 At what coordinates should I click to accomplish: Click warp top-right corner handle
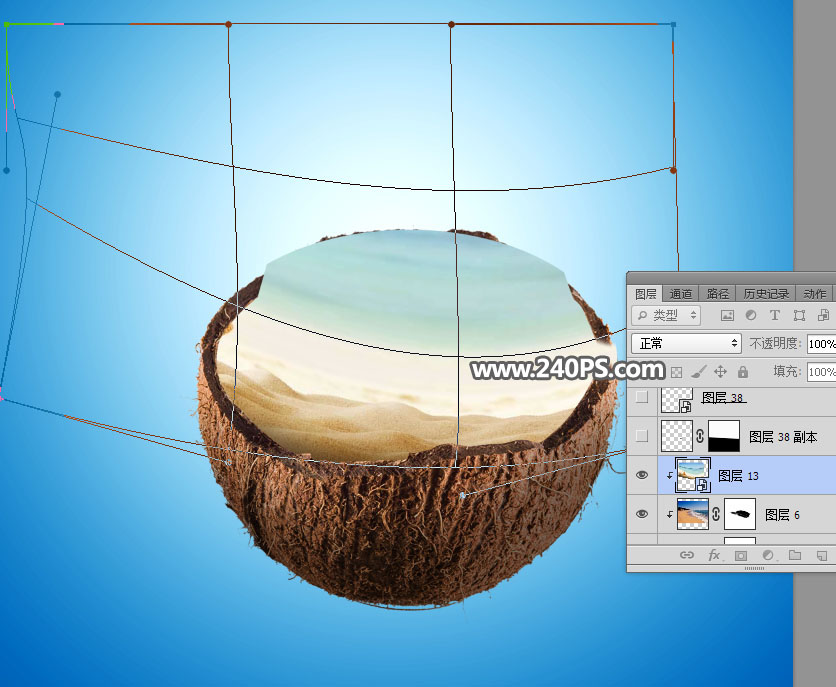(x=673, y=25)
